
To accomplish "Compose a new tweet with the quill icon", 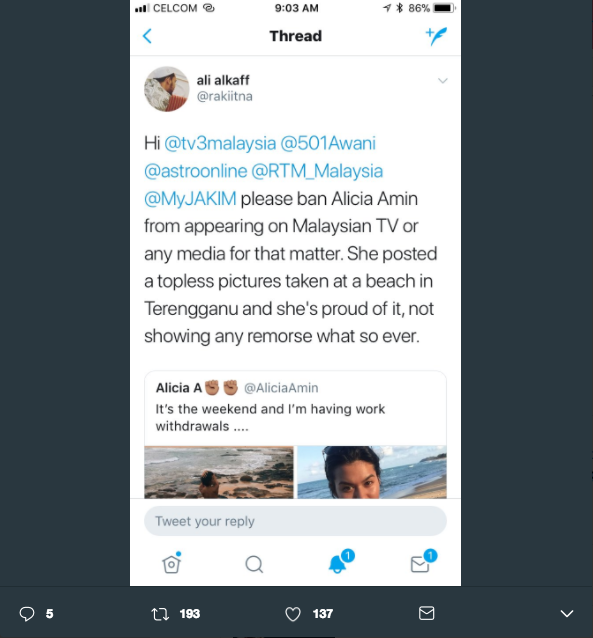I will pyautogui.click(x=436, y=36).
